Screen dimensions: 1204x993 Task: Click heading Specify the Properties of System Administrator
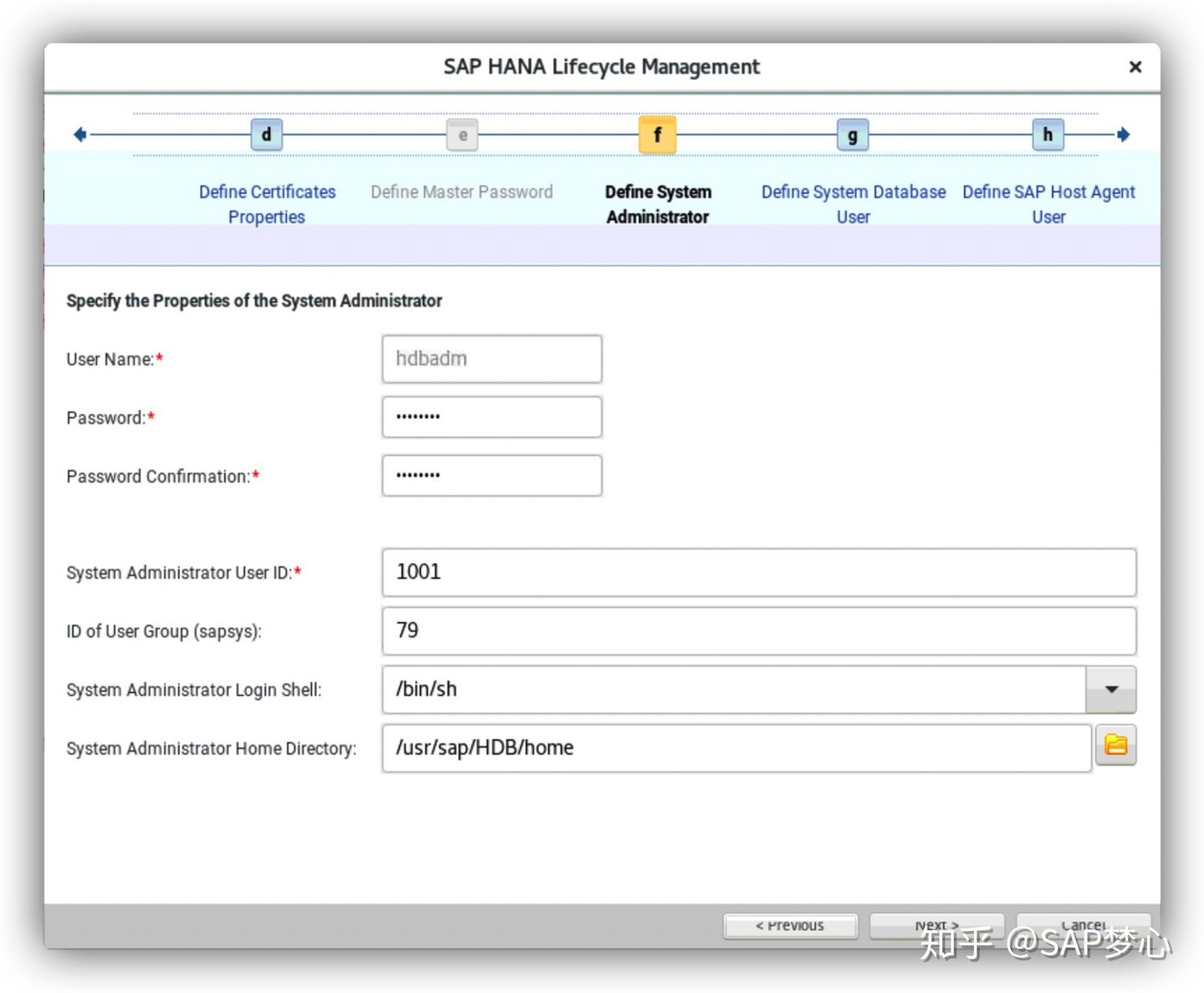pos(254,301)
